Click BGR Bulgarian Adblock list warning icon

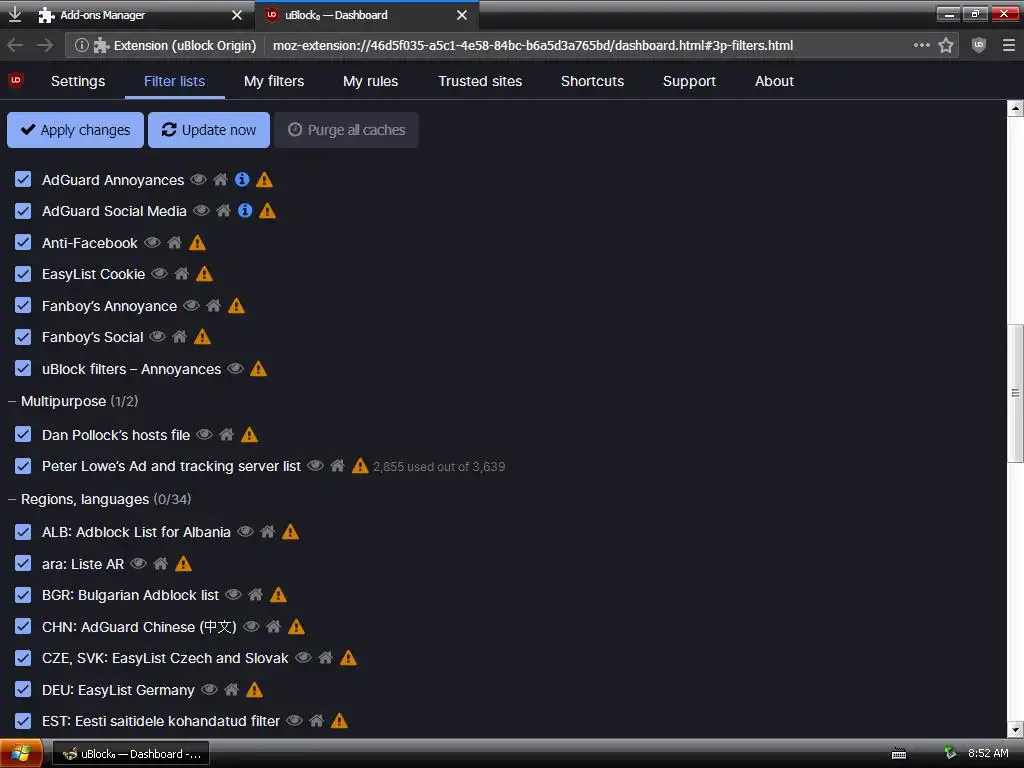pyautogui.click(x=278, y=594)
